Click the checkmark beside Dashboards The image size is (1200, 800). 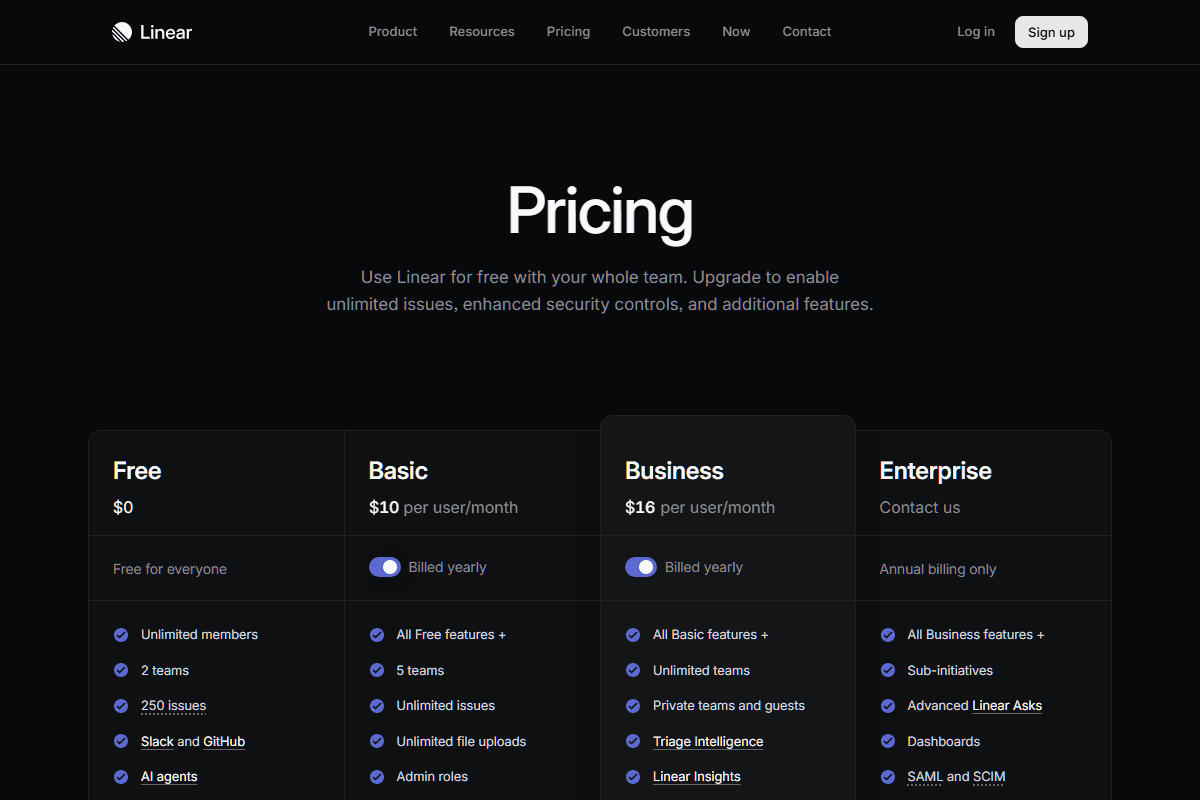point(889,741)
